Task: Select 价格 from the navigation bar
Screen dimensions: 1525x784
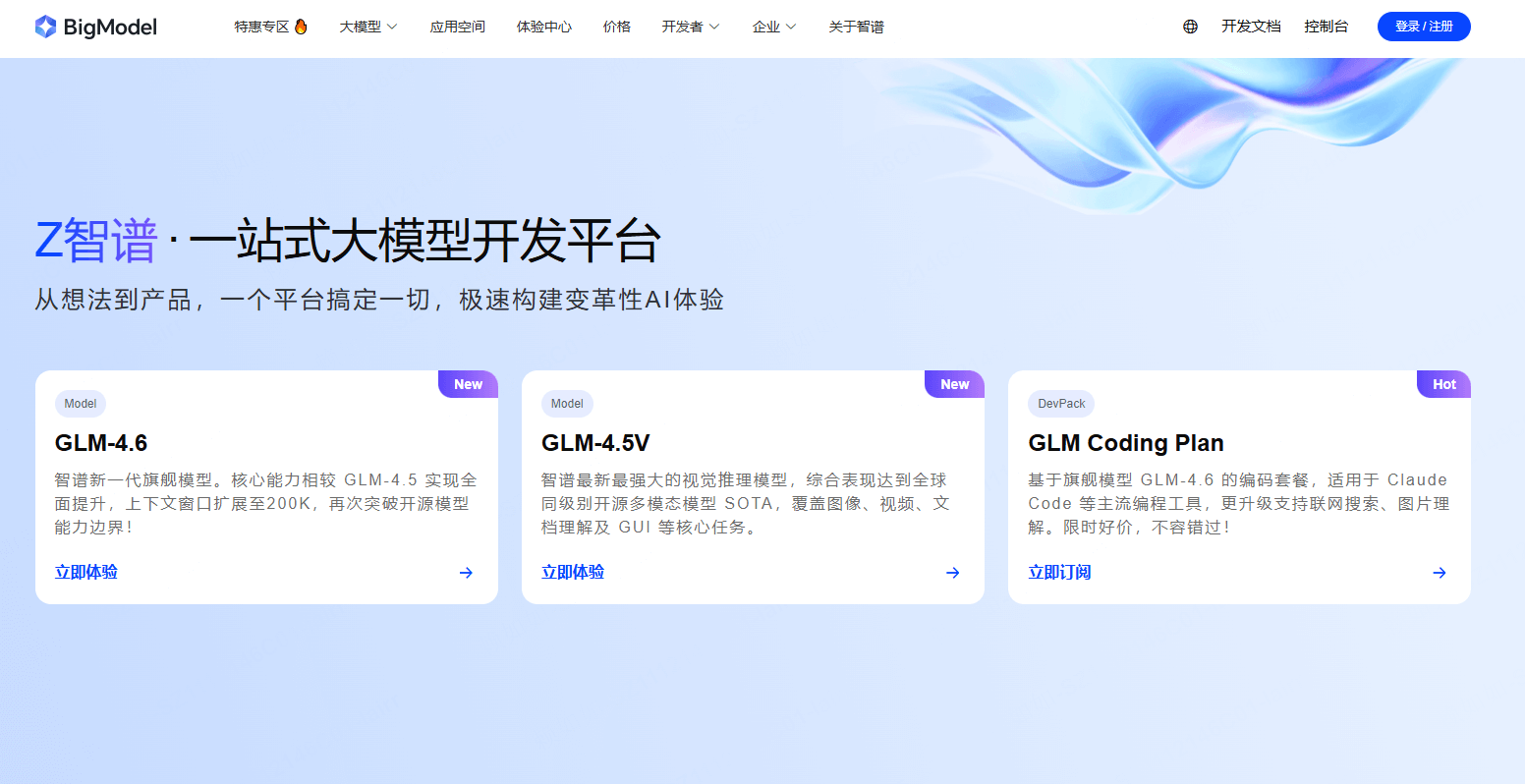Action: point(616,27)
